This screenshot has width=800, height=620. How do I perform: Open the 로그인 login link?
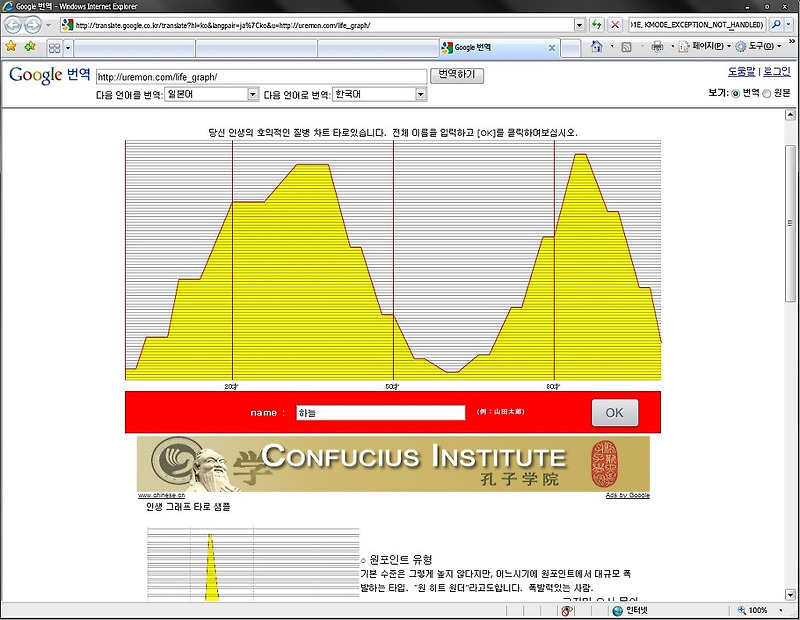(777, 72)
